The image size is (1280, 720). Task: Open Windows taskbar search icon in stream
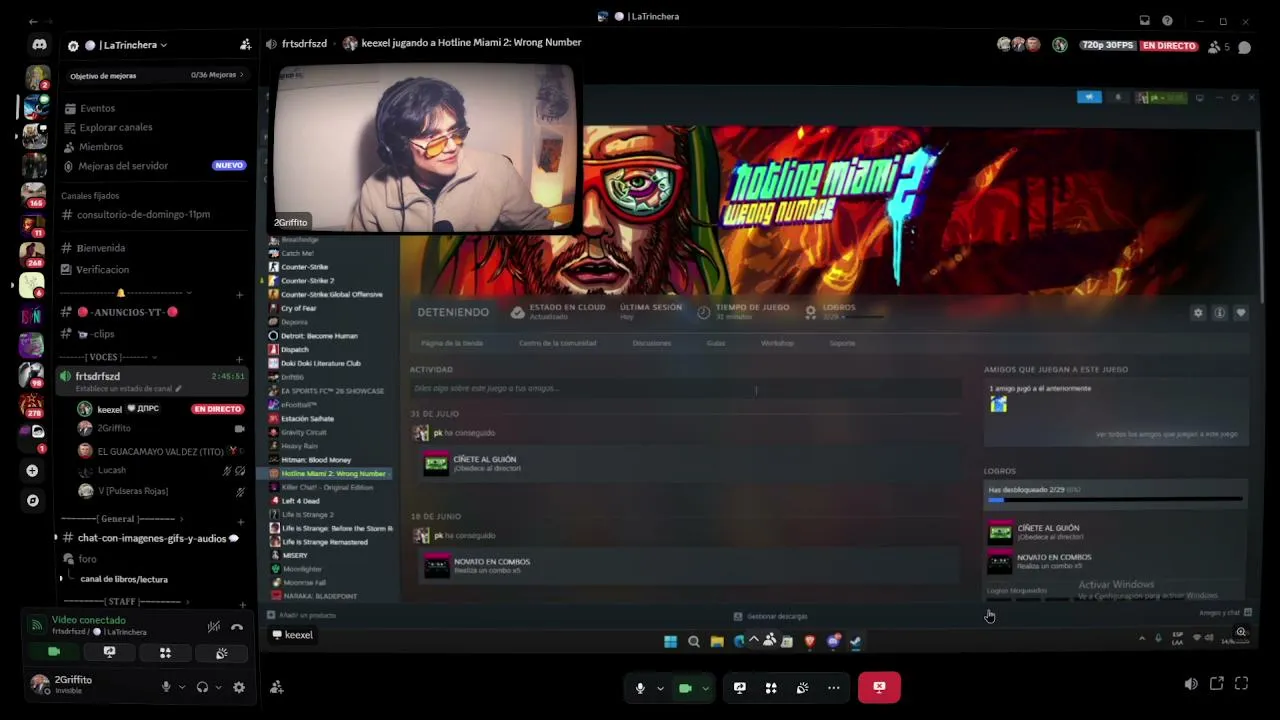(694, 642)
